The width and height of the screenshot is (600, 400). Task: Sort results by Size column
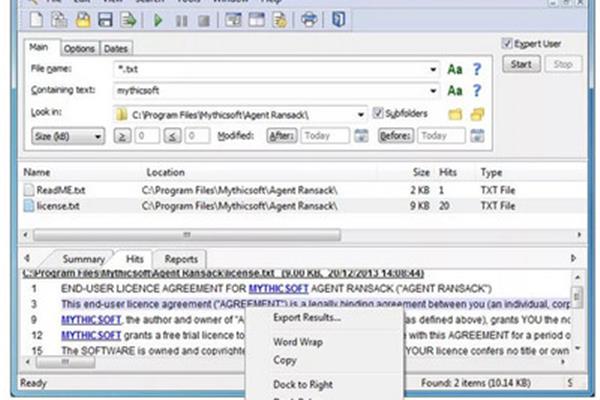pyautogui.click(x=421, y=172)
